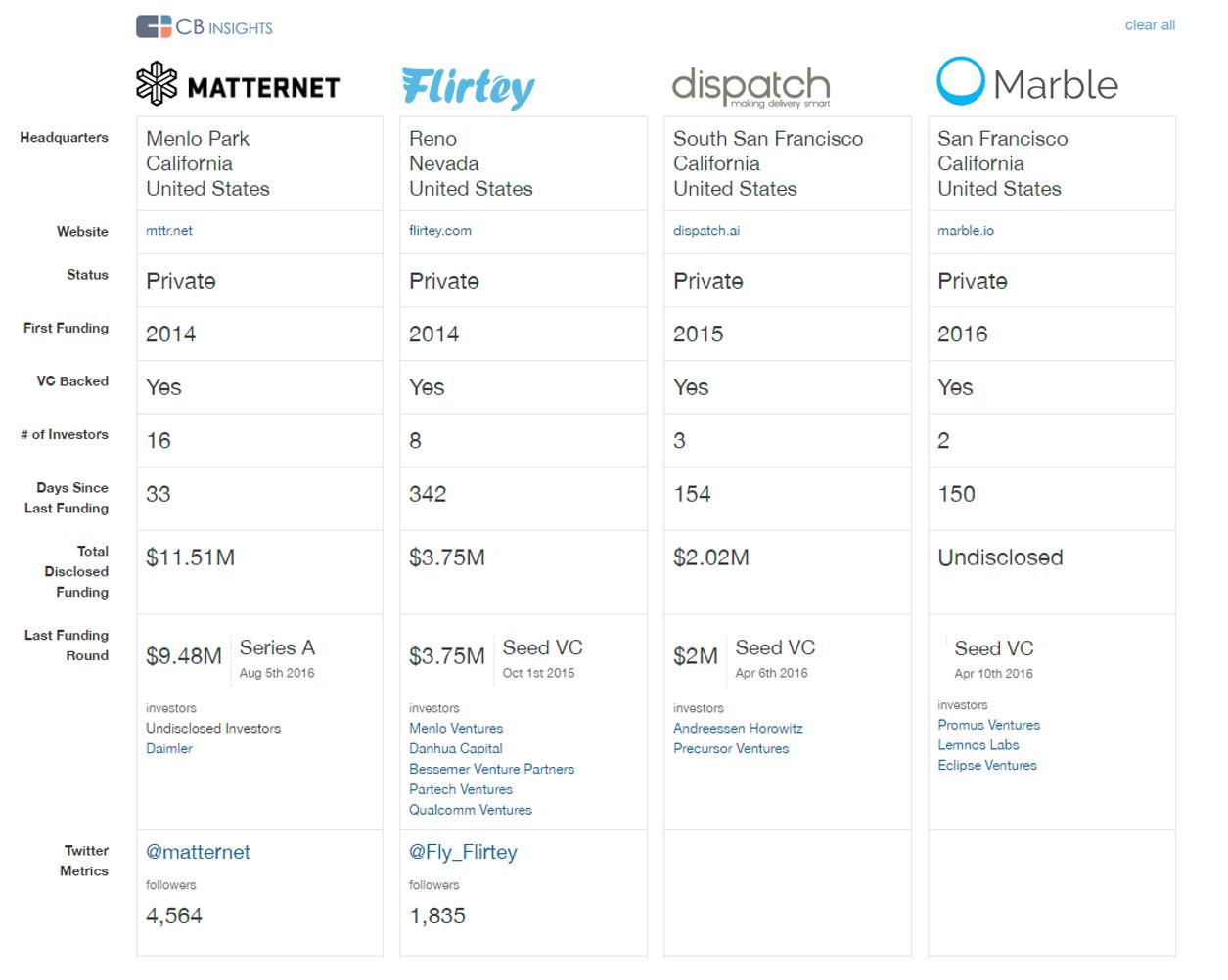1228x980 pixels.
Task: Click the 'clear all' link
Action: pos(1150,25)
